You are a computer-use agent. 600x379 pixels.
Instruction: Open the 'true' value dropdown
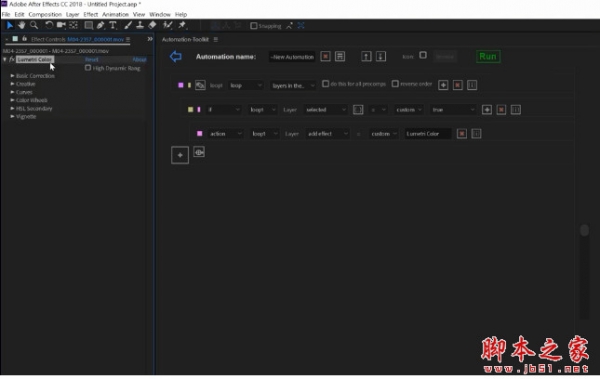(453, 110)
